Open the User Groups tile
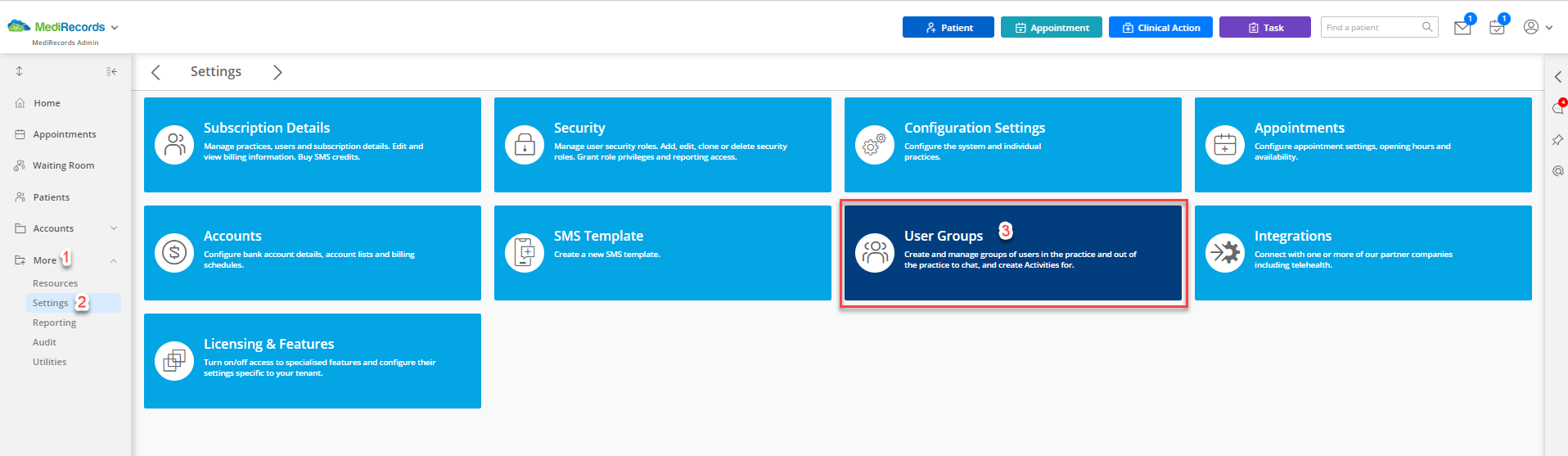This screenshot has height=456, width=1568. click(1013, 253)
